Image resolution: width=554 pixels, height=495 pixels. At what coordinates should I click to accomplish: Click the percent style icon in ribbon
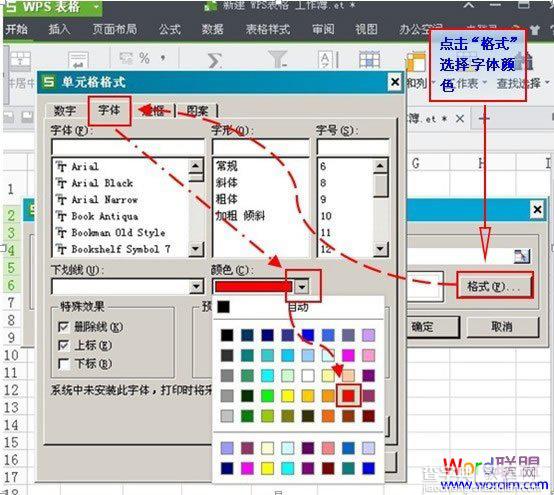[x=144, y=58]
